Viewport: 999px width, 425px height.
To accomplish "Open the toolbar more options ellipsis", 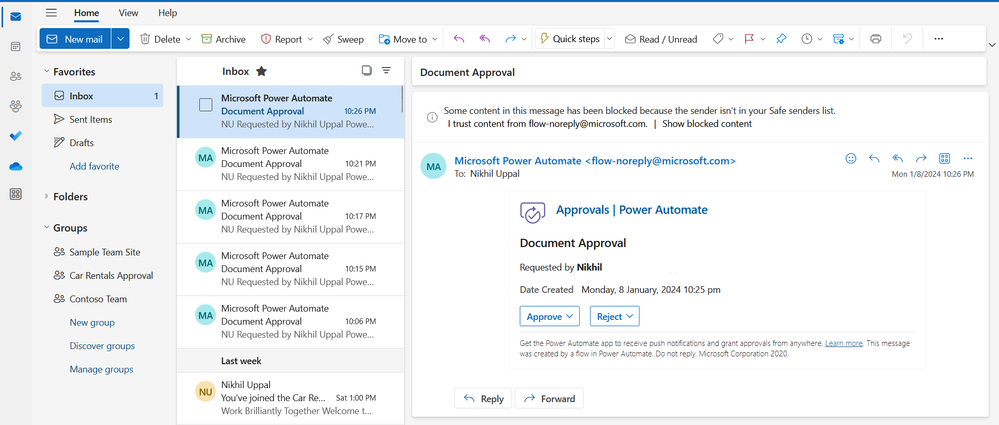I will [938, 39].
